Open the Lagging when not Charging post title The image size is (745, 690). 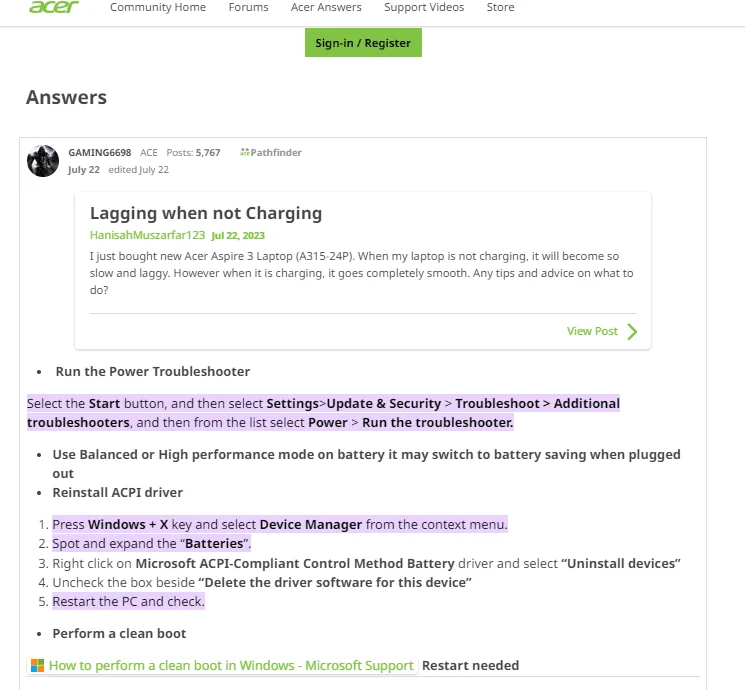(x=206, y=213)
